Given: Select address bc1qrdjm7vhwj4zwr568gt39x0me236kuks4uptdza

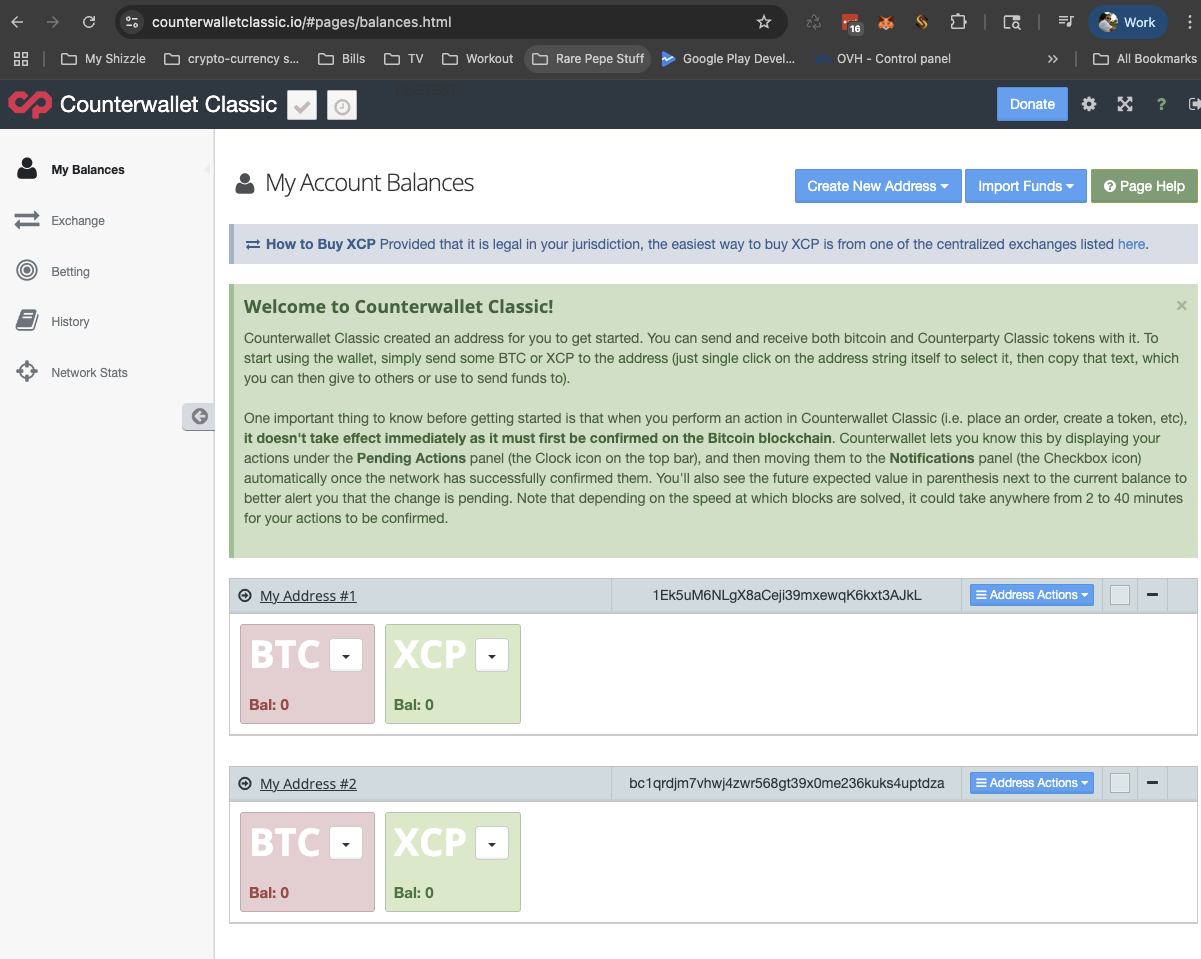Looking at the screenshot, I should point(787,783).
